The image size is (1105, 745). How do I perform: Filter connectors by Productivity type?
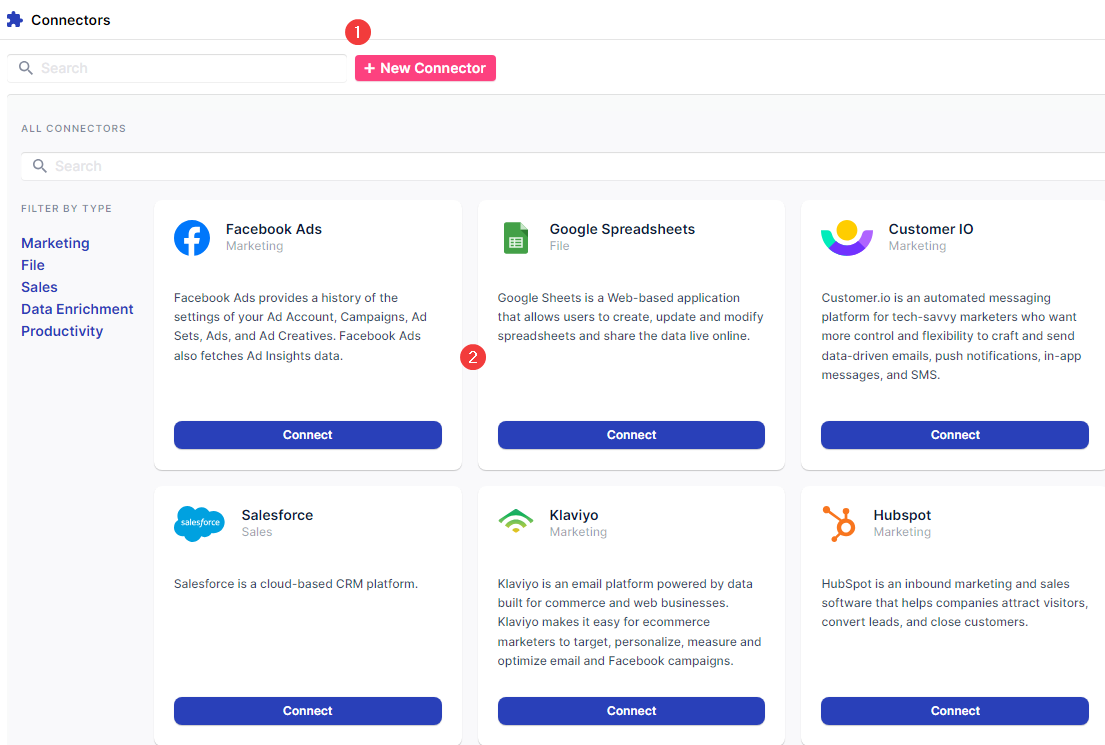(x=62, y=331)
